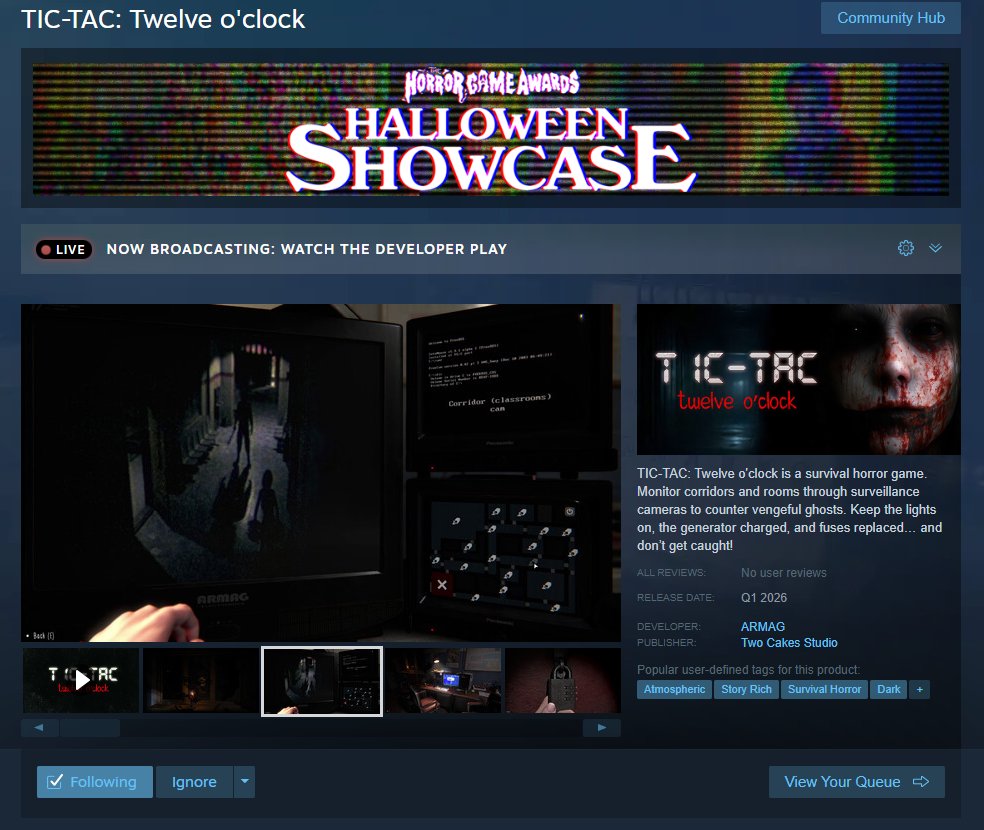Open the ARMAG developer page

(x=762, y=626)
